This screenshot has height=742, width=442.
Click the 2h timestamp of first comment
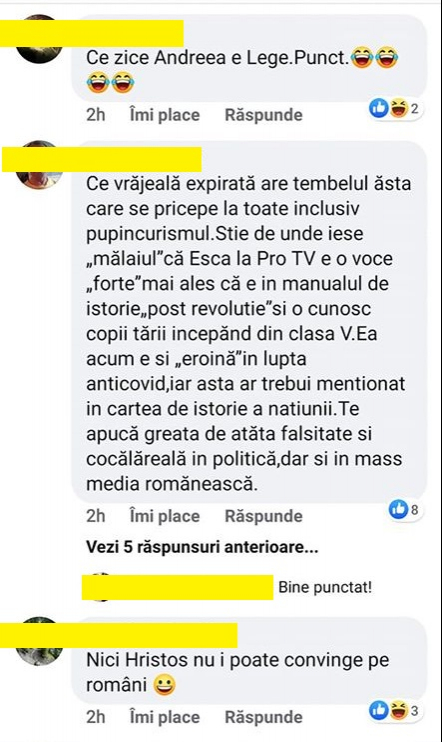(x=96, y=115)
